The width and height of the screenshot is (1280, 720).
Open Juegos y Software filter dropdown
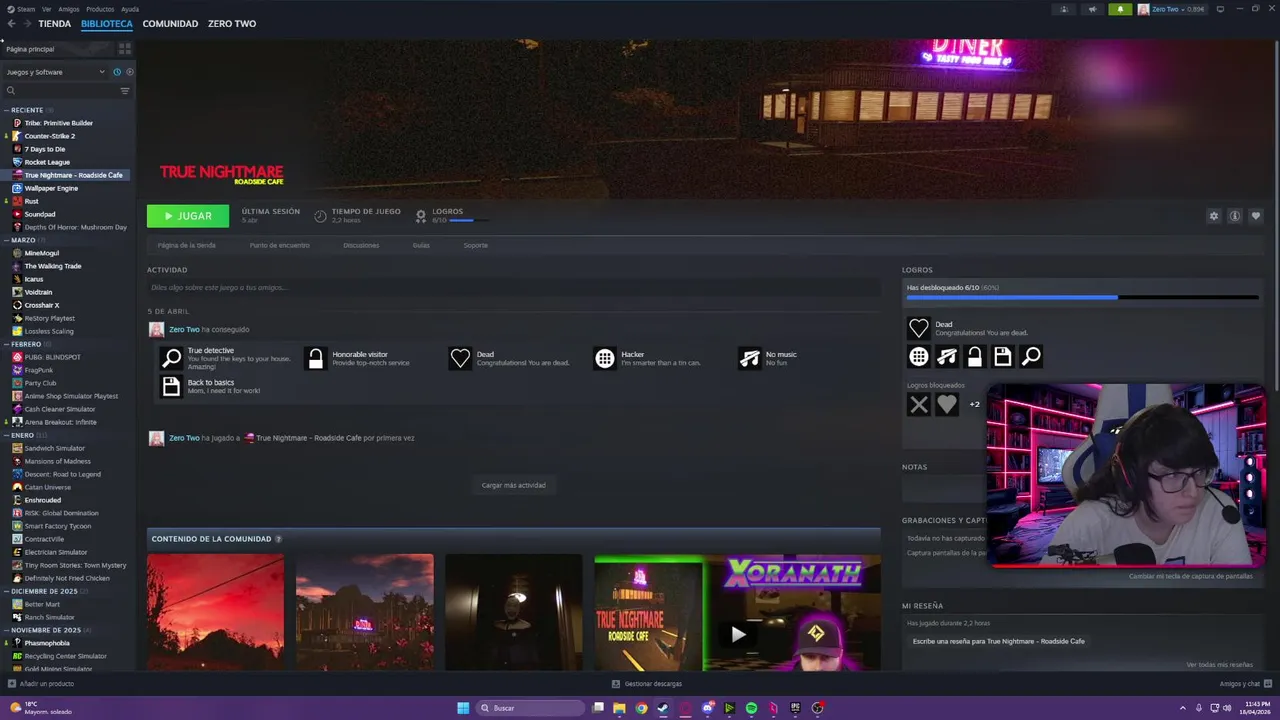click(55, 72)
